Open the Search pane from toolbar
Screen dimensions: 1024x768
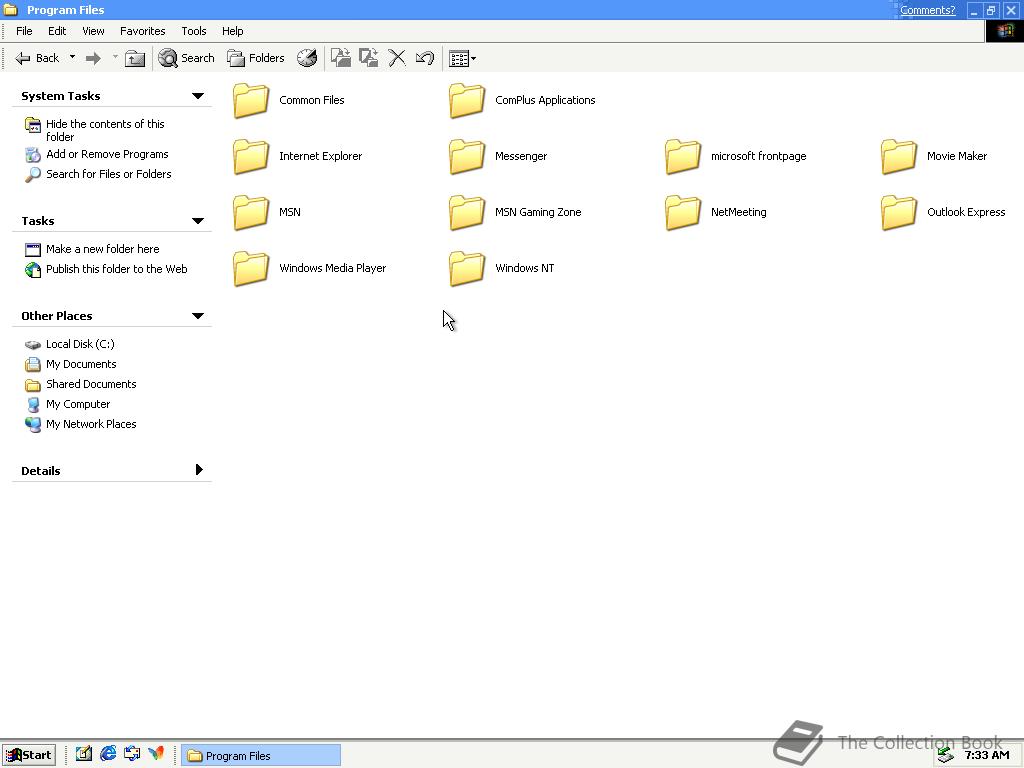[x=187, y=58]
